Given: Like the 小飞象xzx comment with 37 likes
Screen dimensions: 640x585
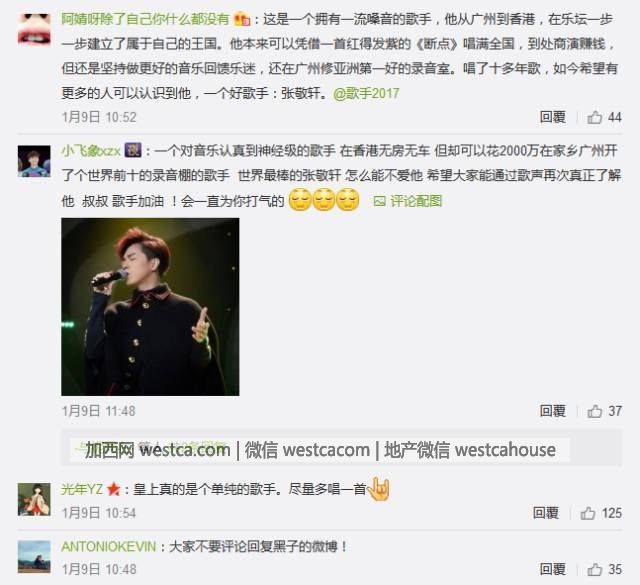Looking at the screenshot, I should (595, 411).
